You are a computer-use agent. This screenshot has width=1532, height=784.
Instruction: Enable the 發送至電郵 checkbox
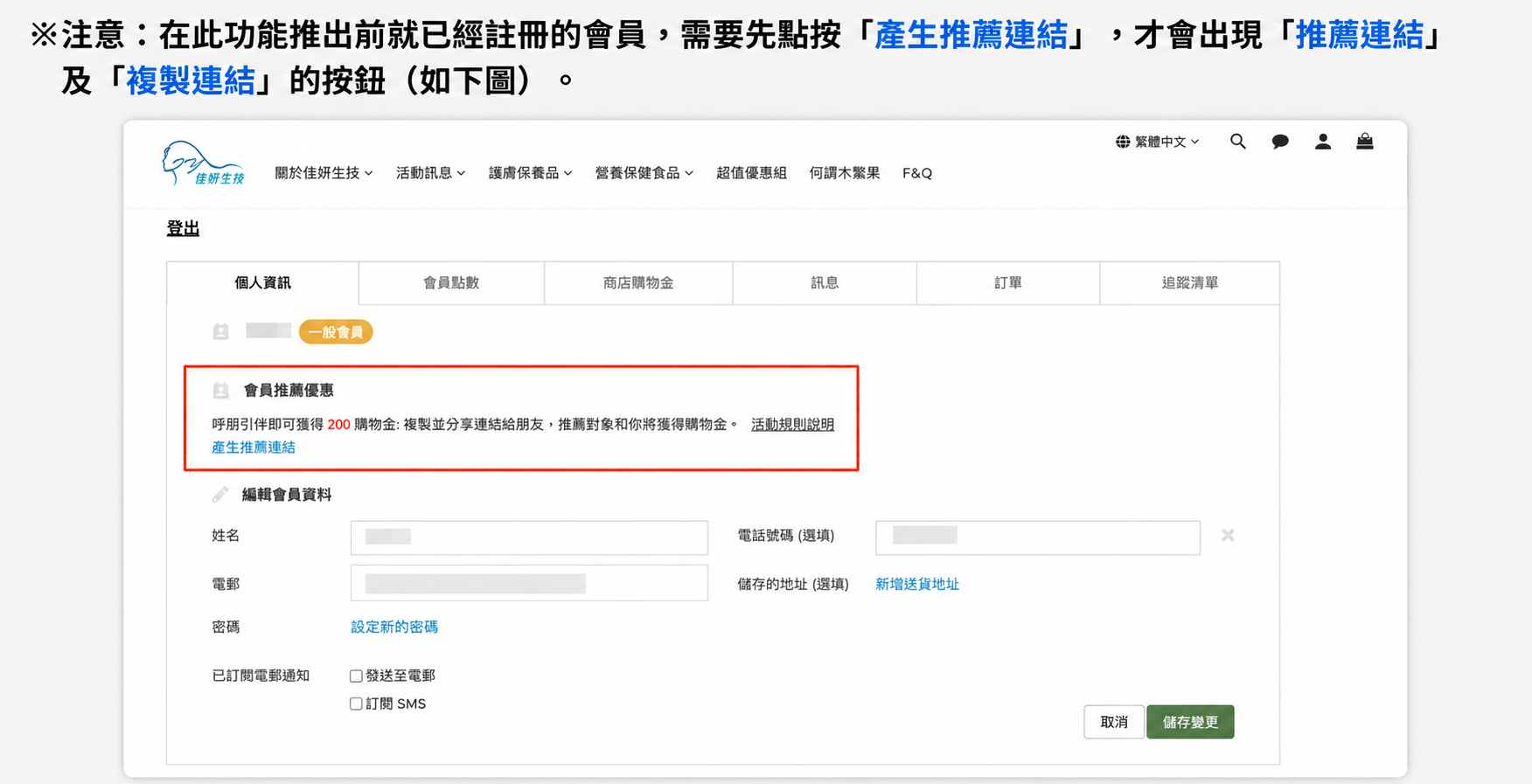(356, 676)
